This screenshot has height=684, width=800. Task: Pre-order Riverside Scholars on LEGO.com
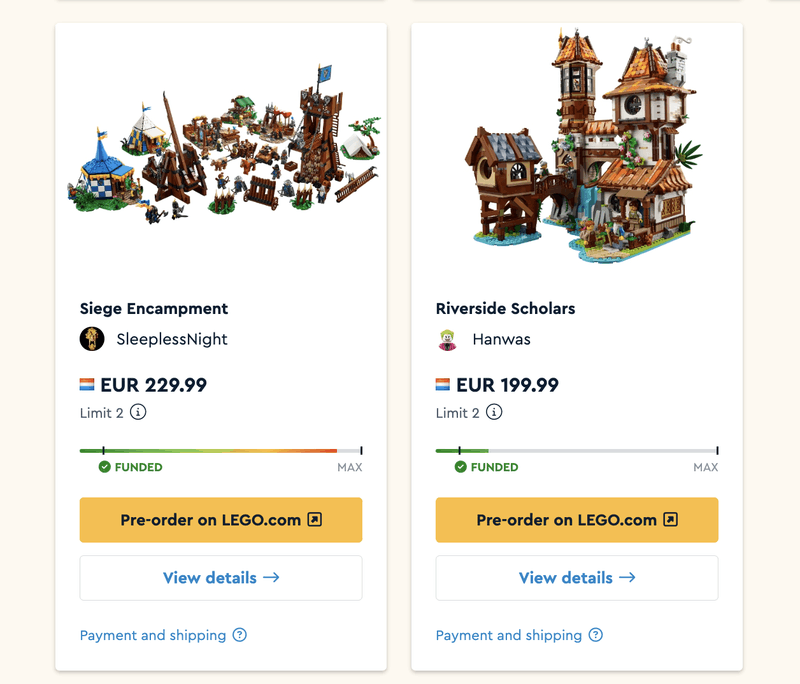click(577, 520)
